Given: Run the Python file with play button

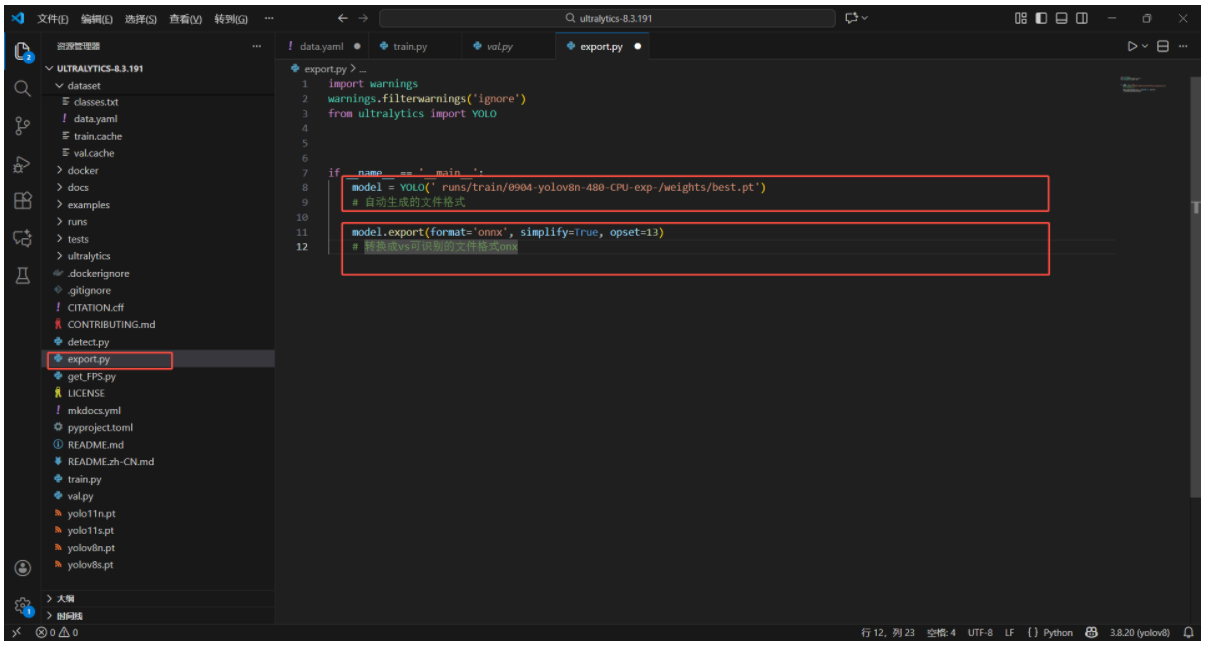Looking at the screenshot, I should pyautogui.click(x=1132, y=46).
